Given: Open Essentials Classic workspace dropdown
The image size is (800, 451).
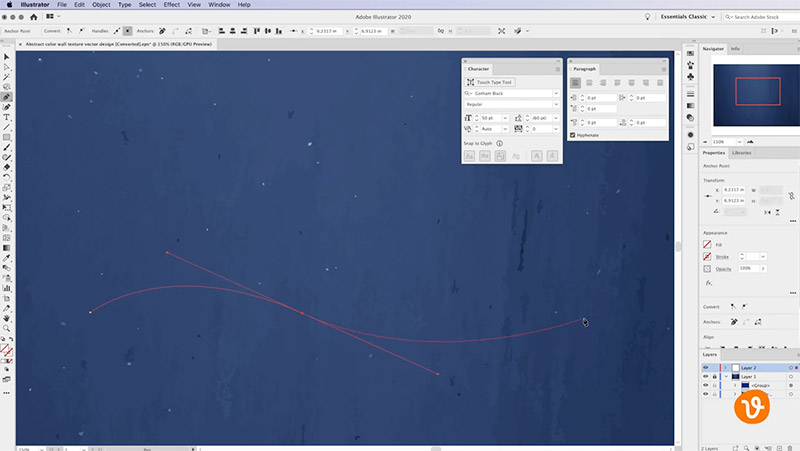Looking at the screenshot, I should point(688,17).
